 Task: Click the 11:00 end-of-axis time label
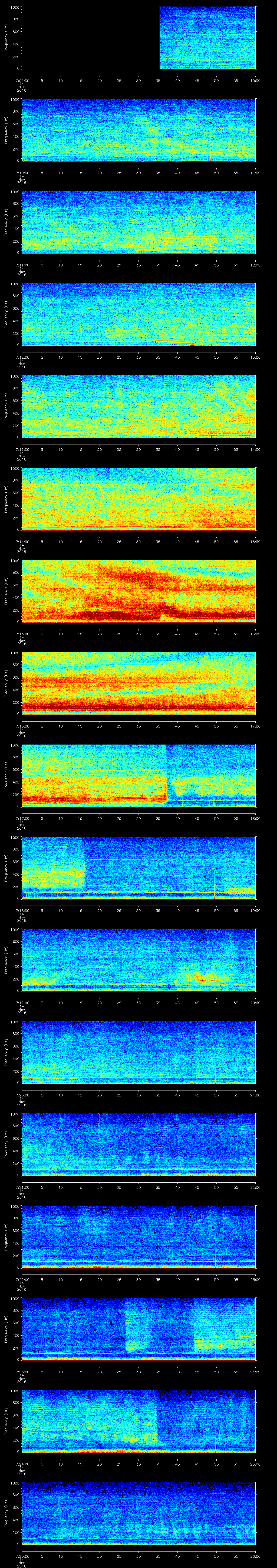(x=256, y=173)
